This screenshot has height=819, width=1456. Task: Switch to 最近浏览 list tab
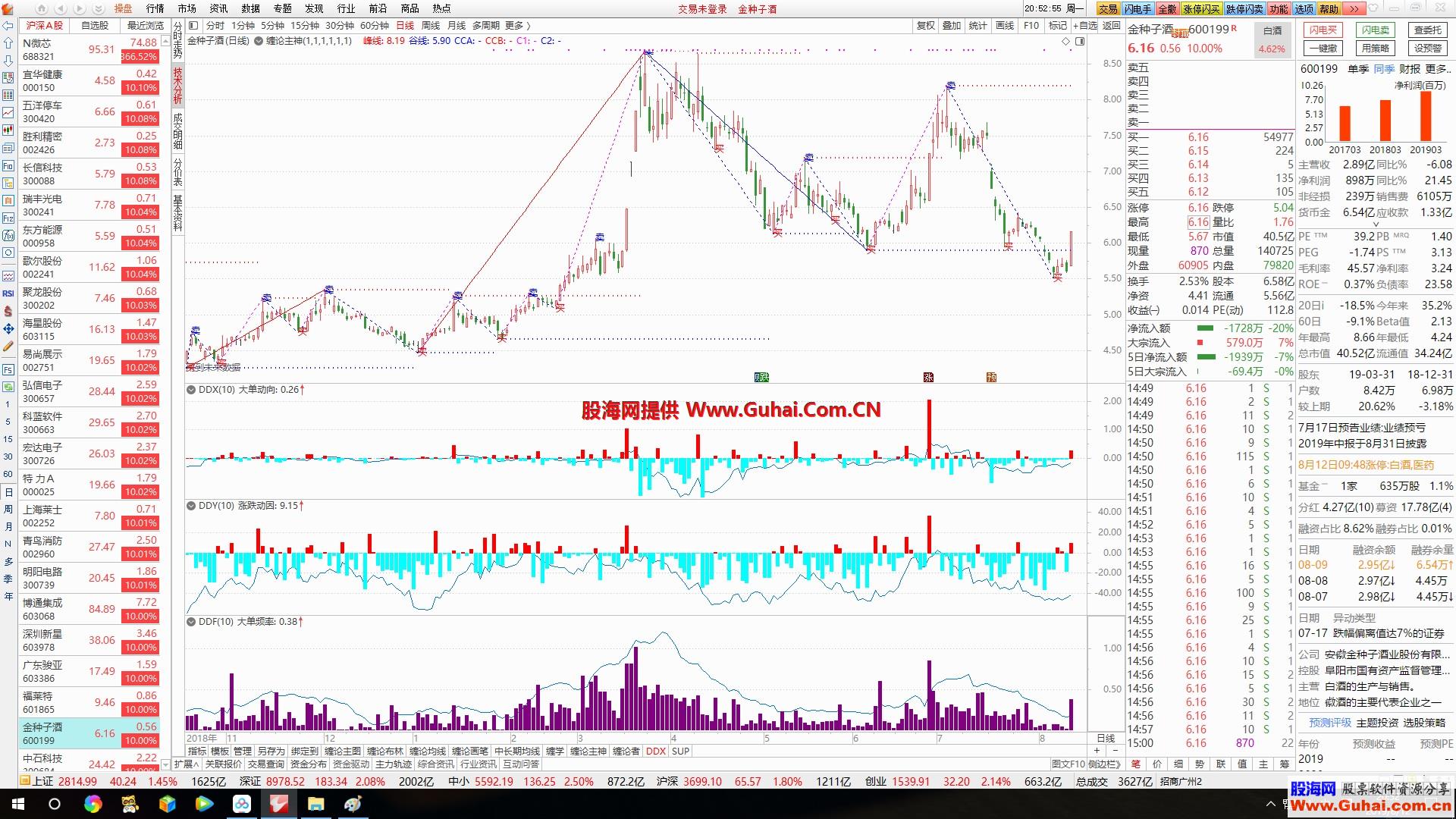pos(145,26)
